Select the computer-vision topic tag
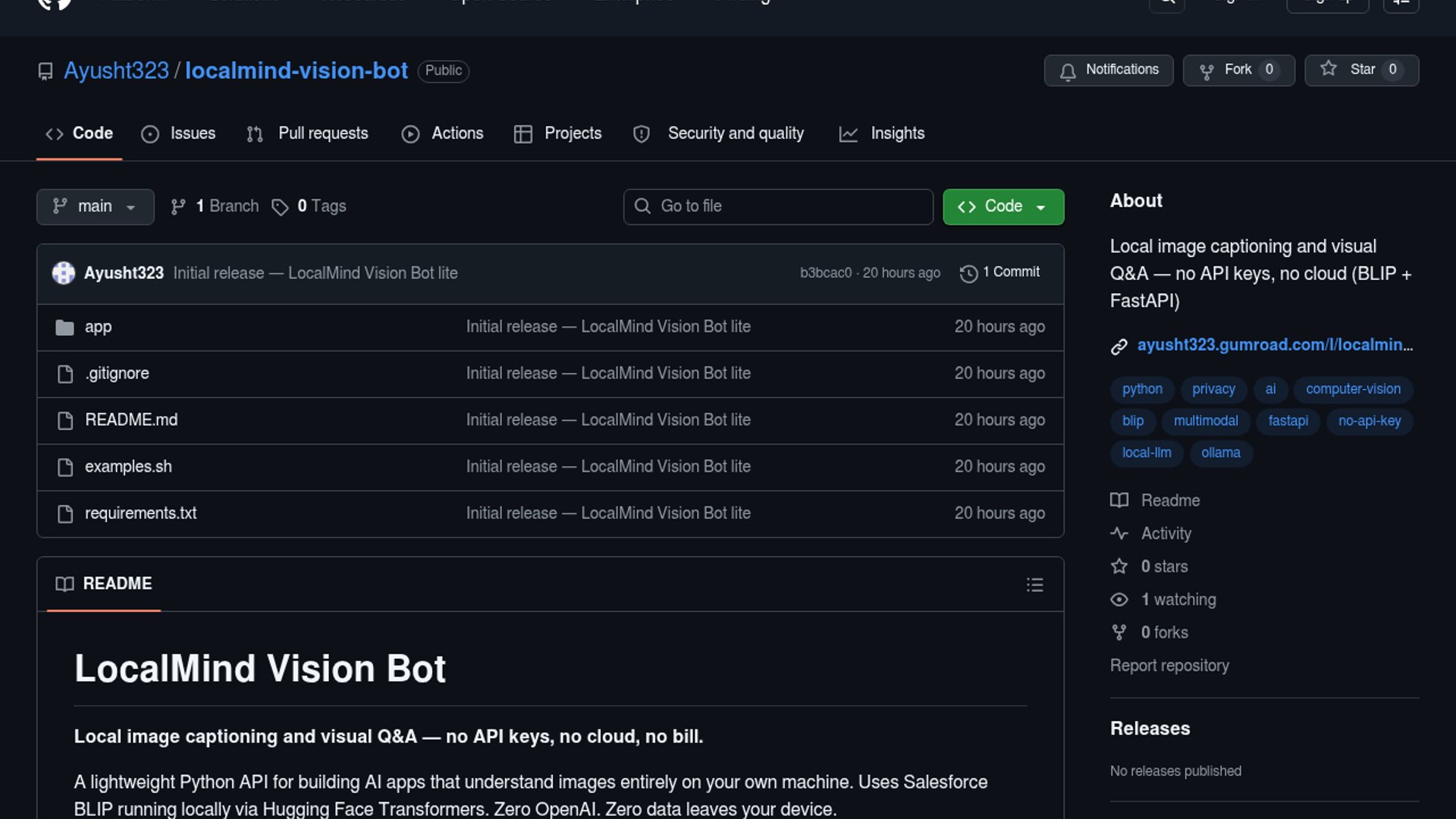 (1353, 389)
